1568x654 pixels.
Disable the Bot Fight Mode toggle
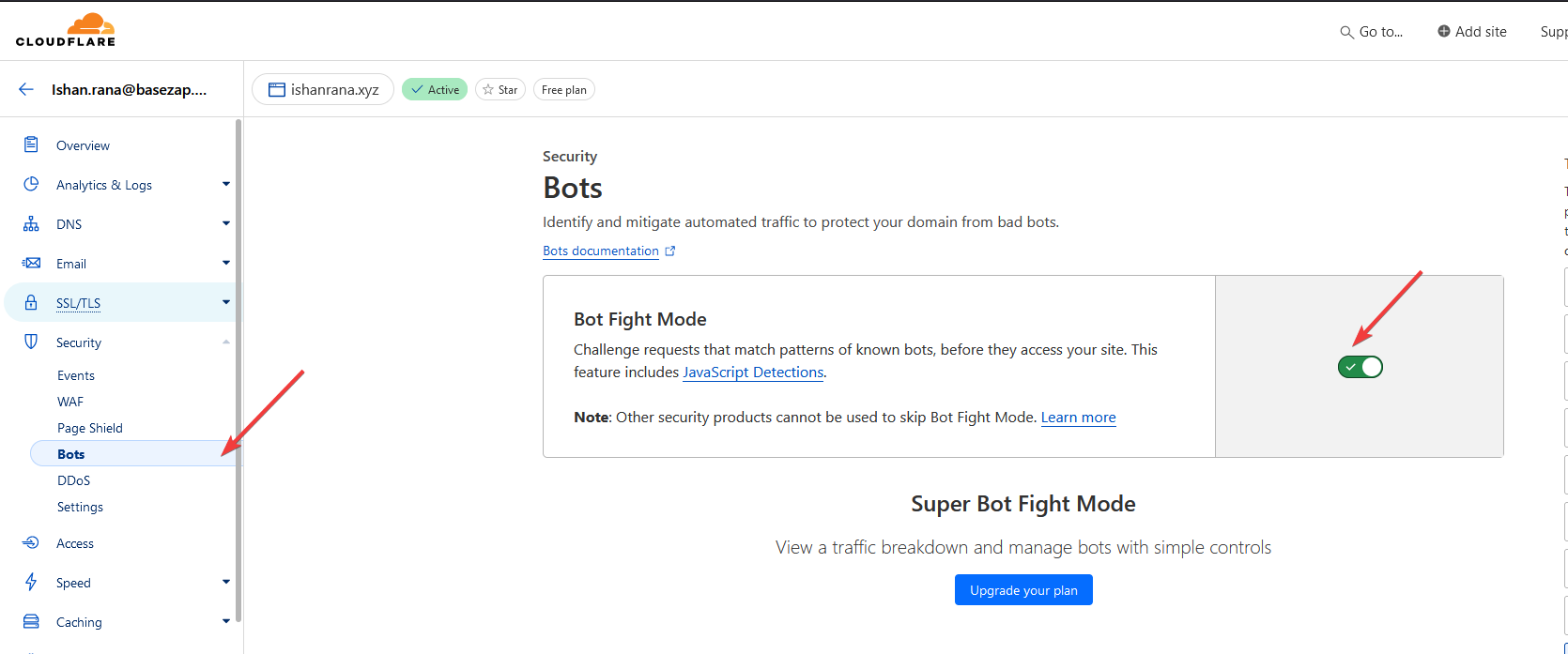[1360, 367]
